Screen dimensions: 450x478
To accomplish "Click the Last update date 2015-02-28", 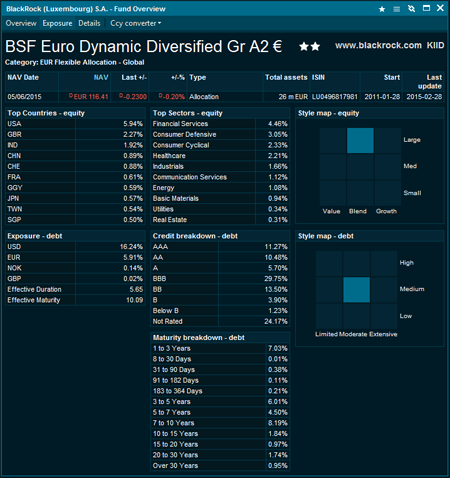I will pos(424,97).
